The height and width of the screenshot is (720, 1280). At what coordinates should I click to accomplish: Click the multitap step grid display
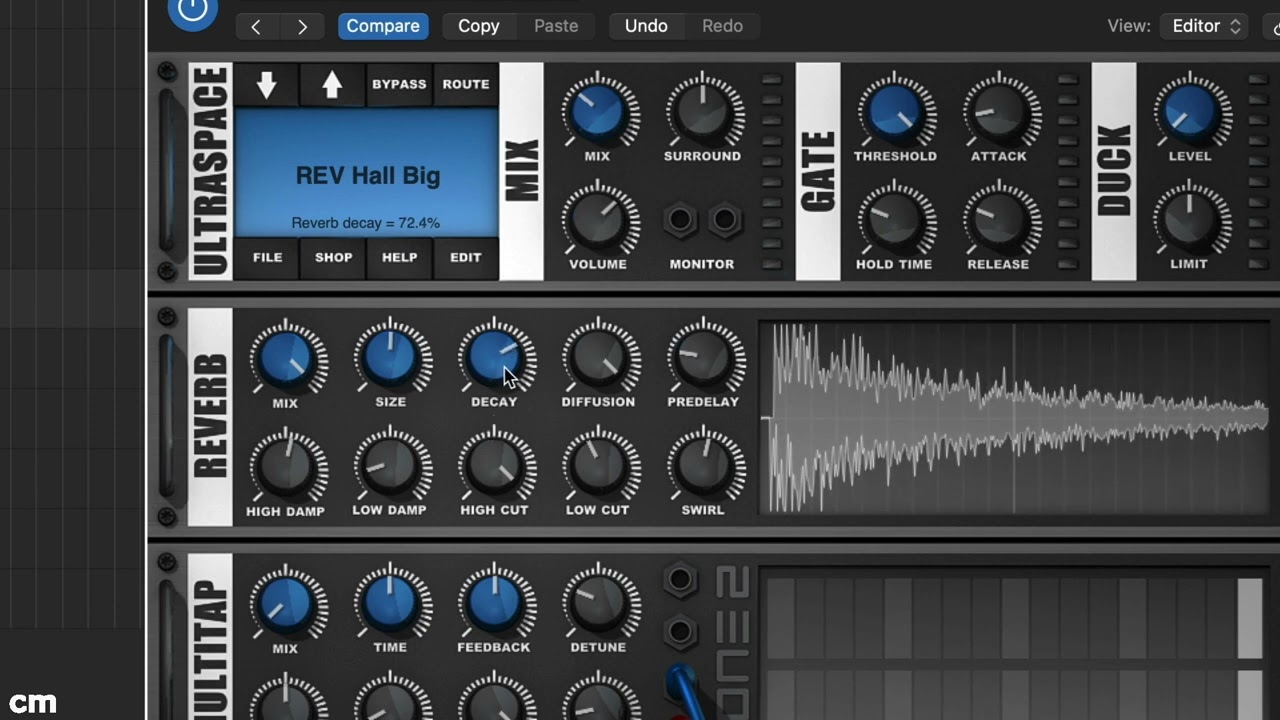click(x=1015, y=645)
